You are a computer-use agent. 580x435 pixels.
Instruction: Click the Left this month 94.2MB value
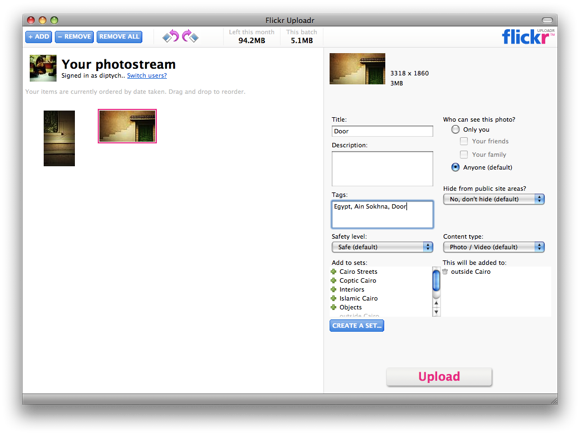pos(252,40)
